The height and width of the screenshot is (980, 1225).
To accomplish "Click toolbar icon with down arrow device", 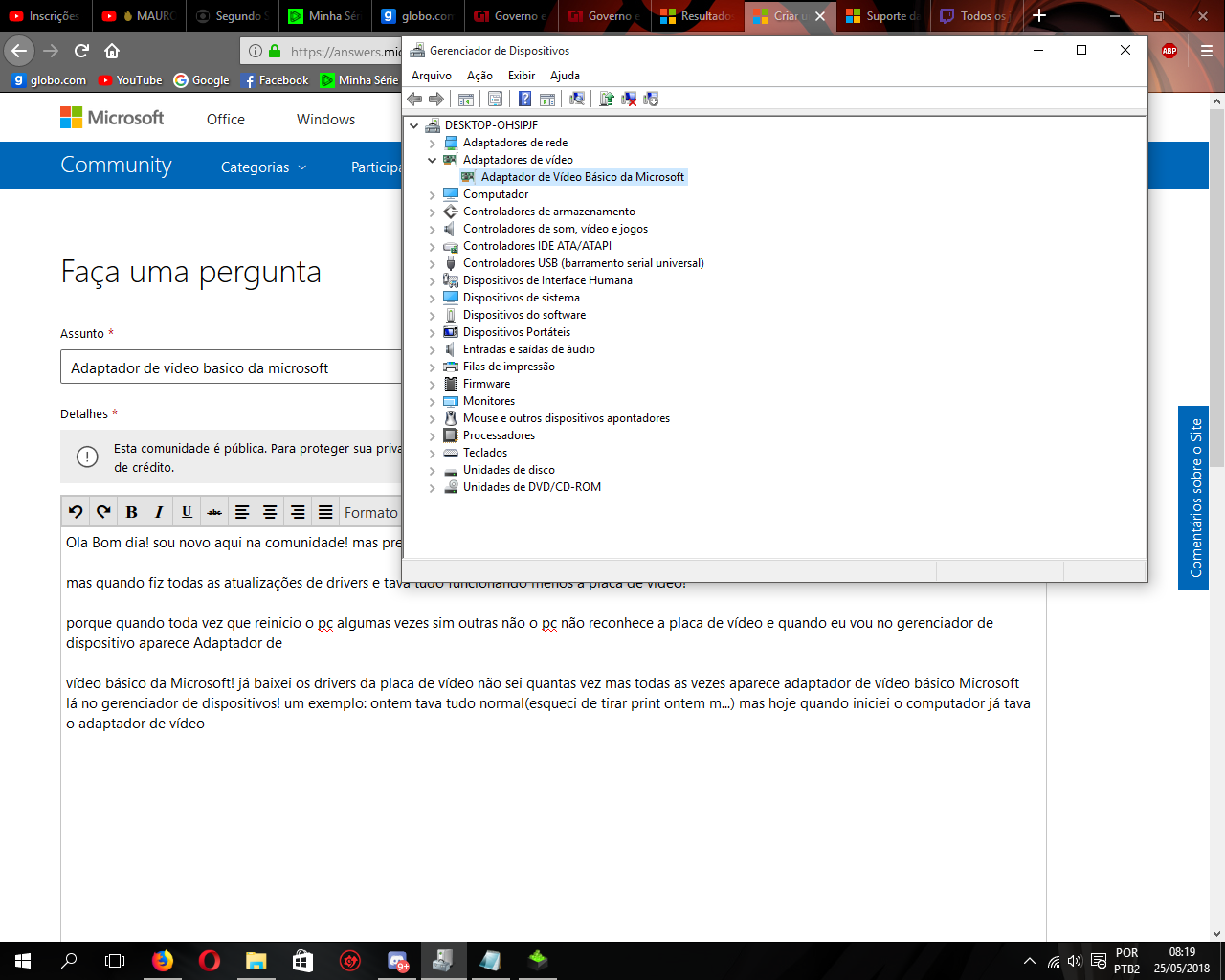I will [651, 99].
